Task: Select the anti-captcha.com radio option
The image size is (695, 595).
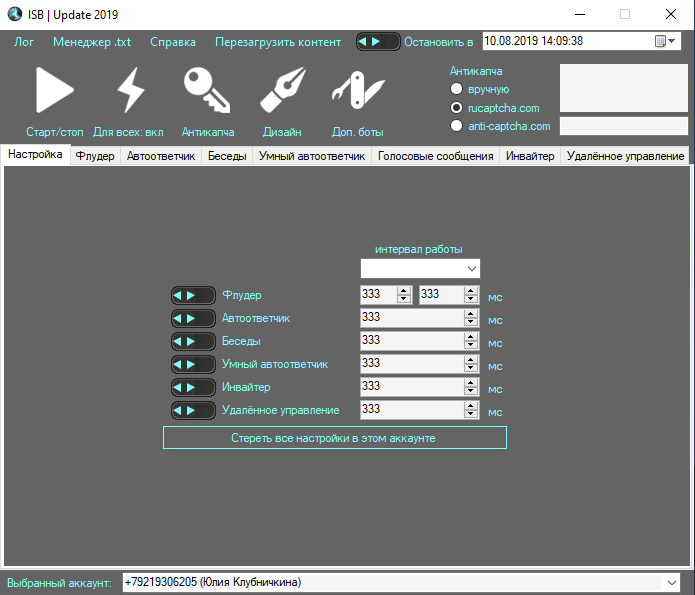Action: [x=456, y=126]
